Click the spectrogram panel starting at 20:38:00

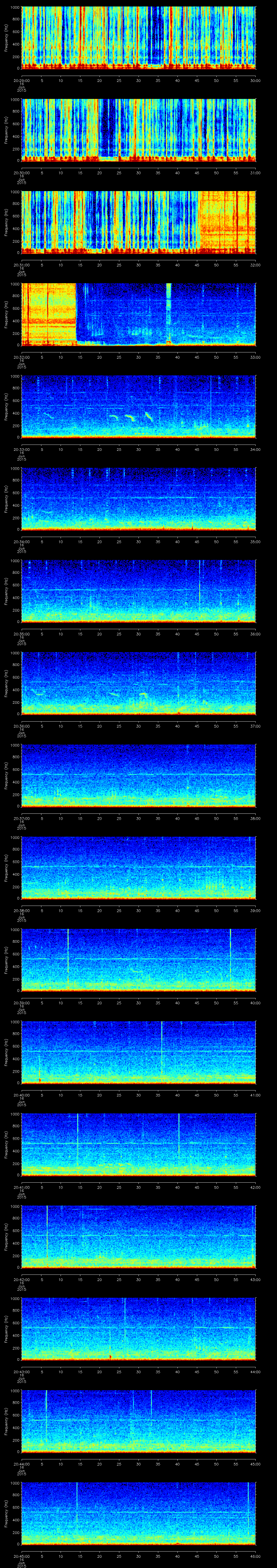[x=139, y=868]
